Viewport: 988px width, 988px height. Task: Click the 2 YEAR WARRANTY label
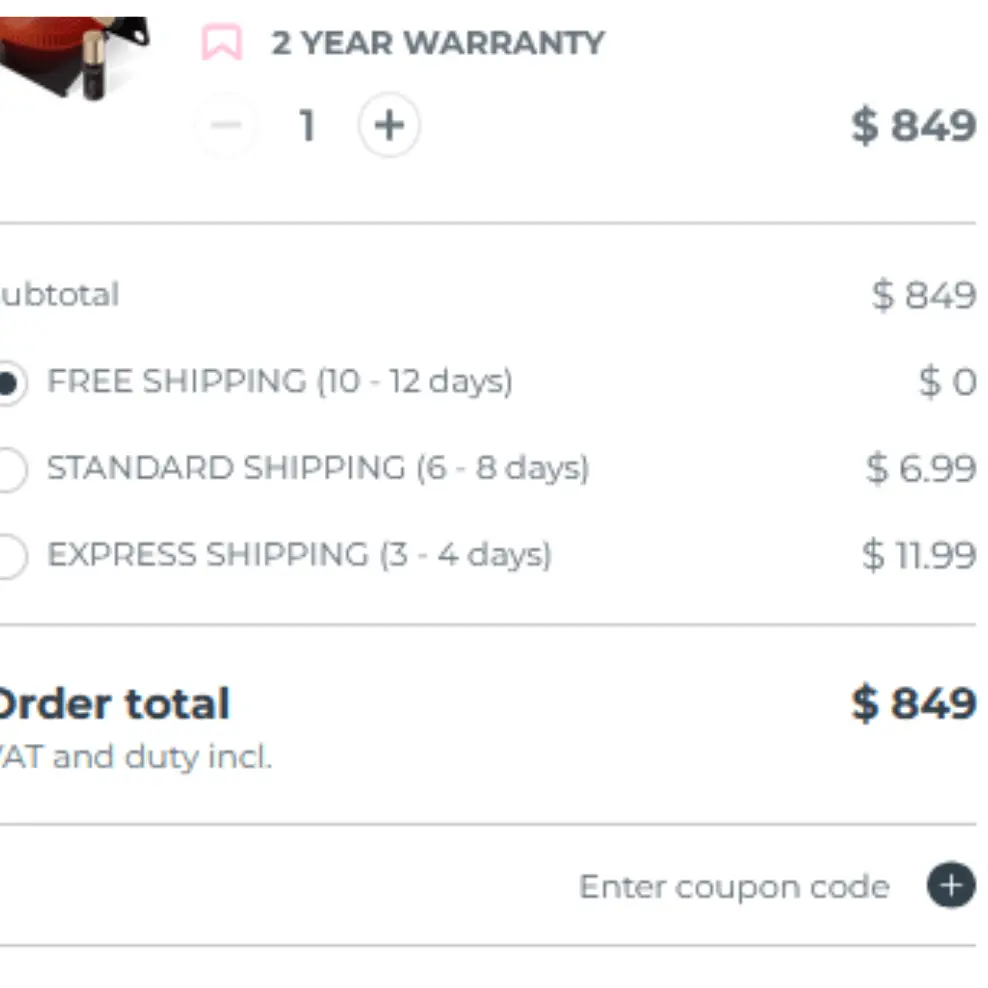437,42
